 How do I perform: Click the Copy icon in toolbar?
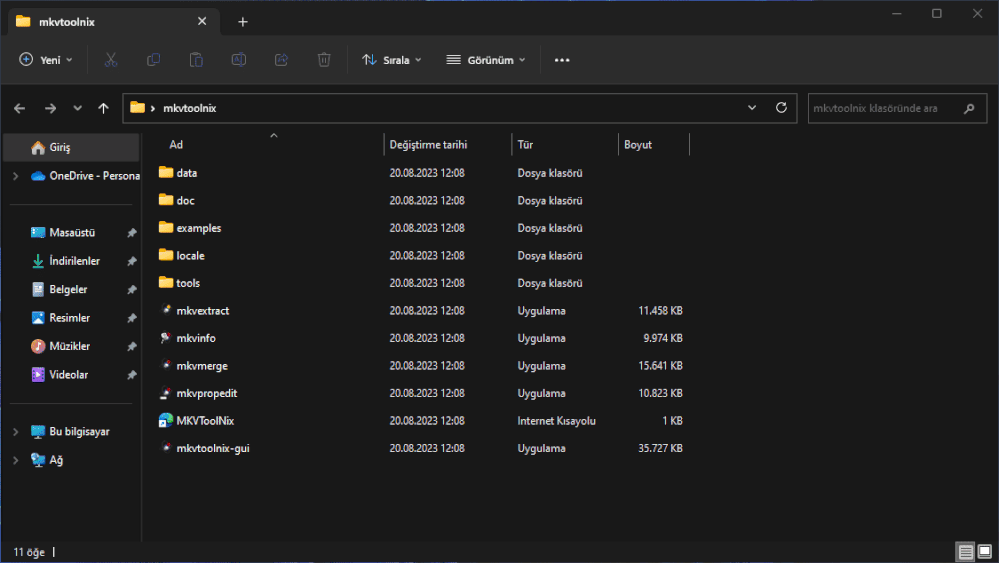point(154,60)
